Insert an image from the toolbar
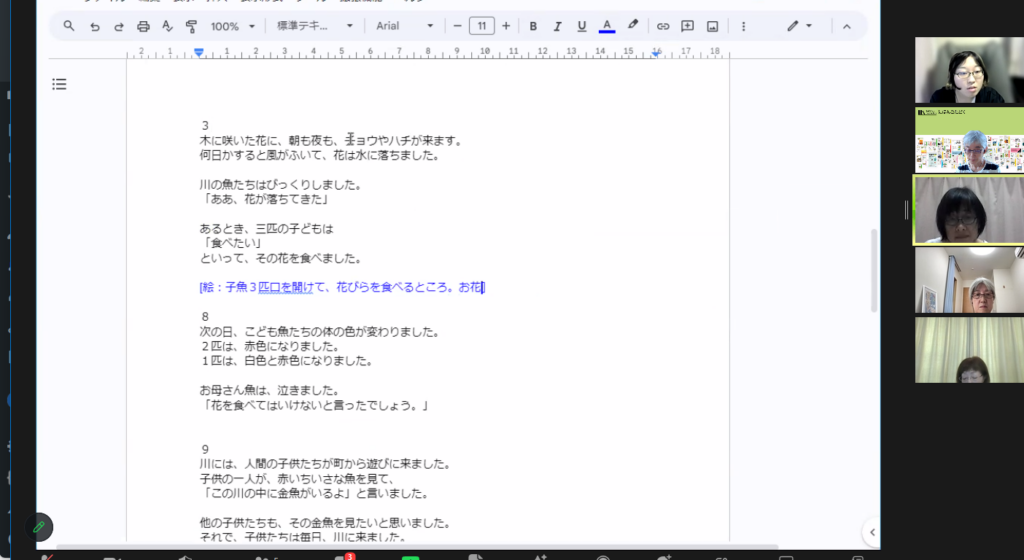Image resolution: width=1024 pixels, height=560 pixels. tap(712, 26)
